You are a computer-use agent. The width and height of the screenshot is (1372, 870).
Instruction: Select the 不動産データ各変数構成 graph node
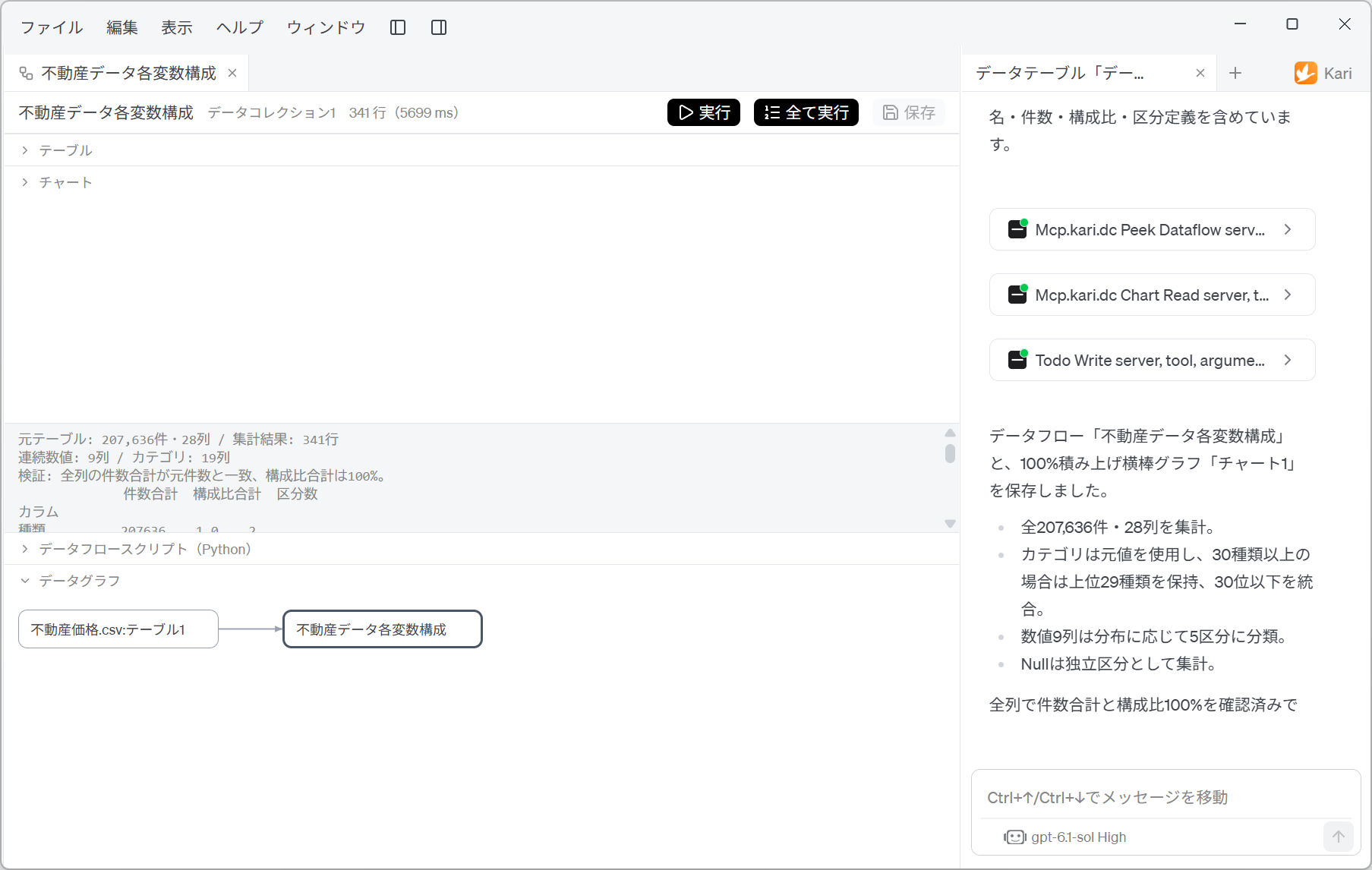coord(383,629)
